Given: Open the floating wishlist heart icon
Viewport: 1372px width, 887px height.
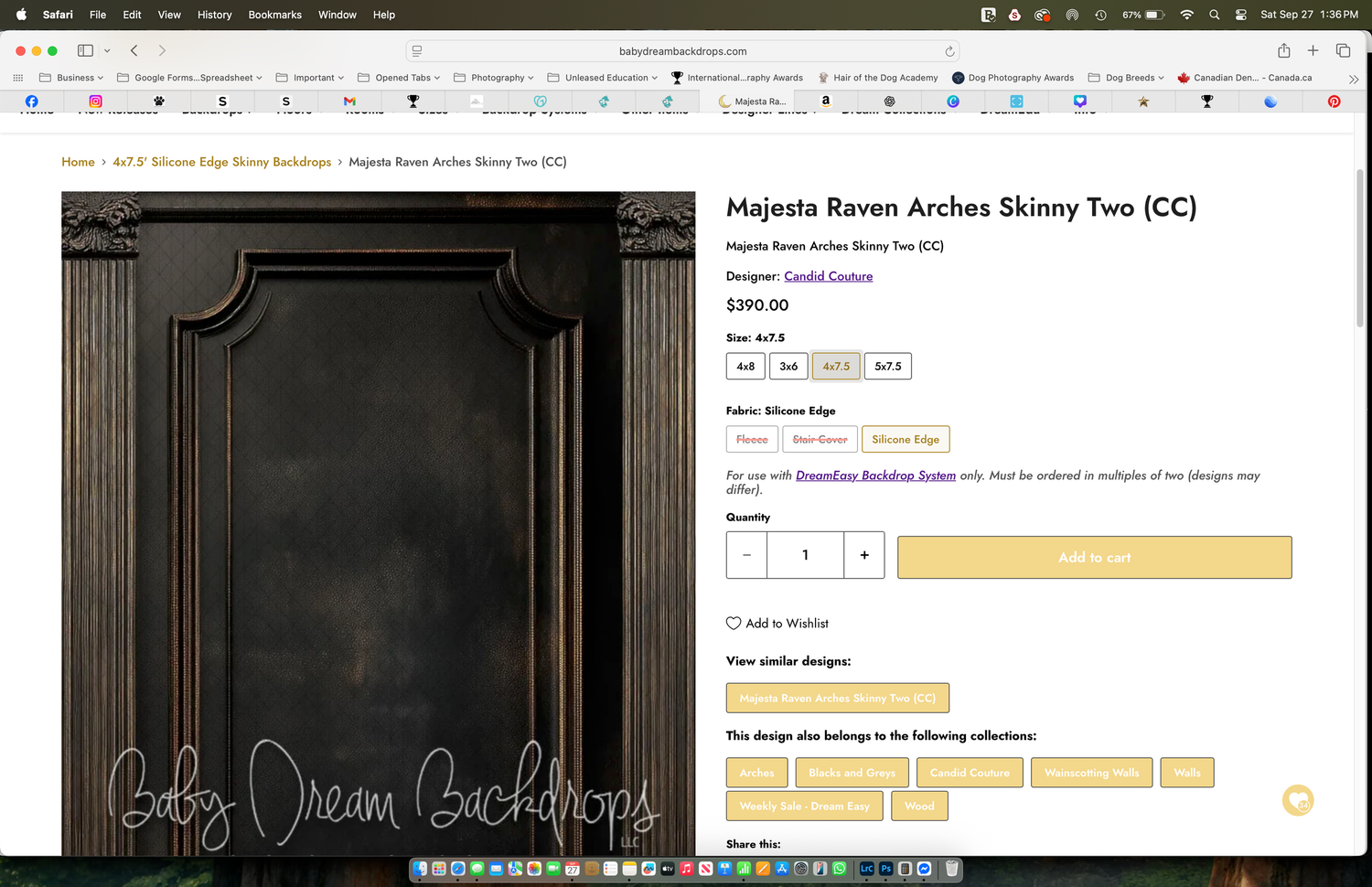Looking at the screenshot, I should 1297,801.
